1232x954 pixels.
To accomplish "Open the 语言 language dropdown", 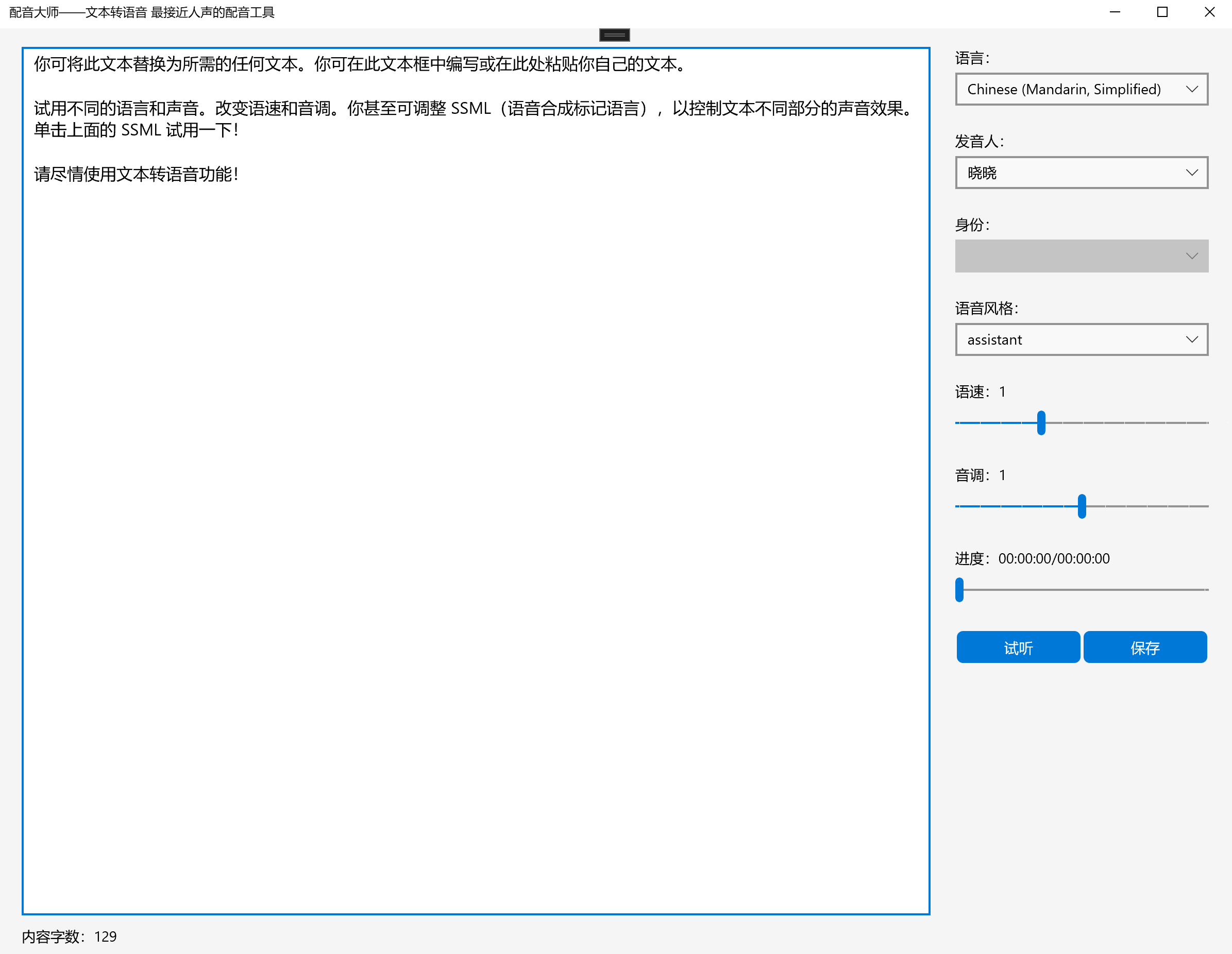I will pyautogui.click(x=1081, y=89).
